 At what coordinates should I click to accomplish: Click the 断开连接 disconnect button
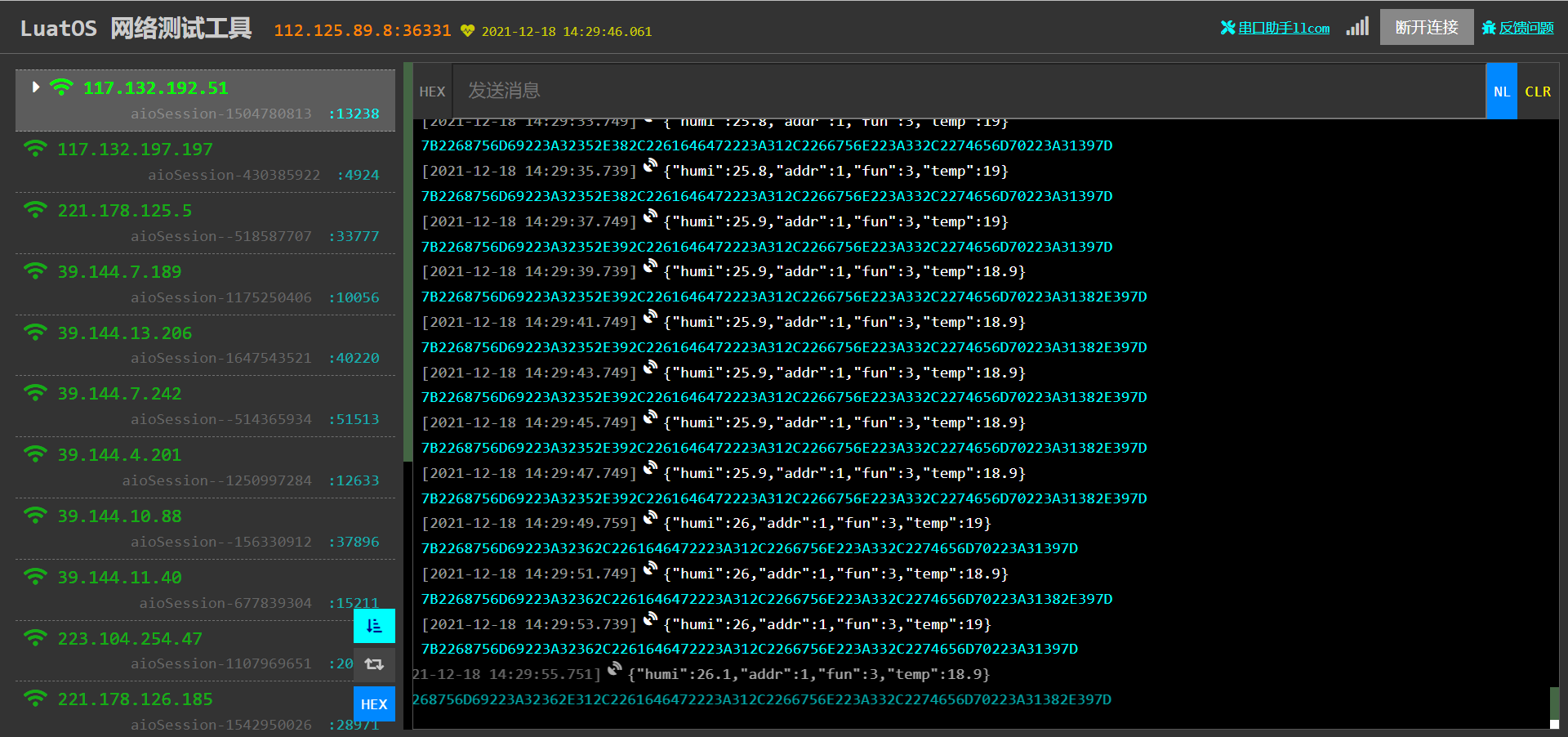1427,27
